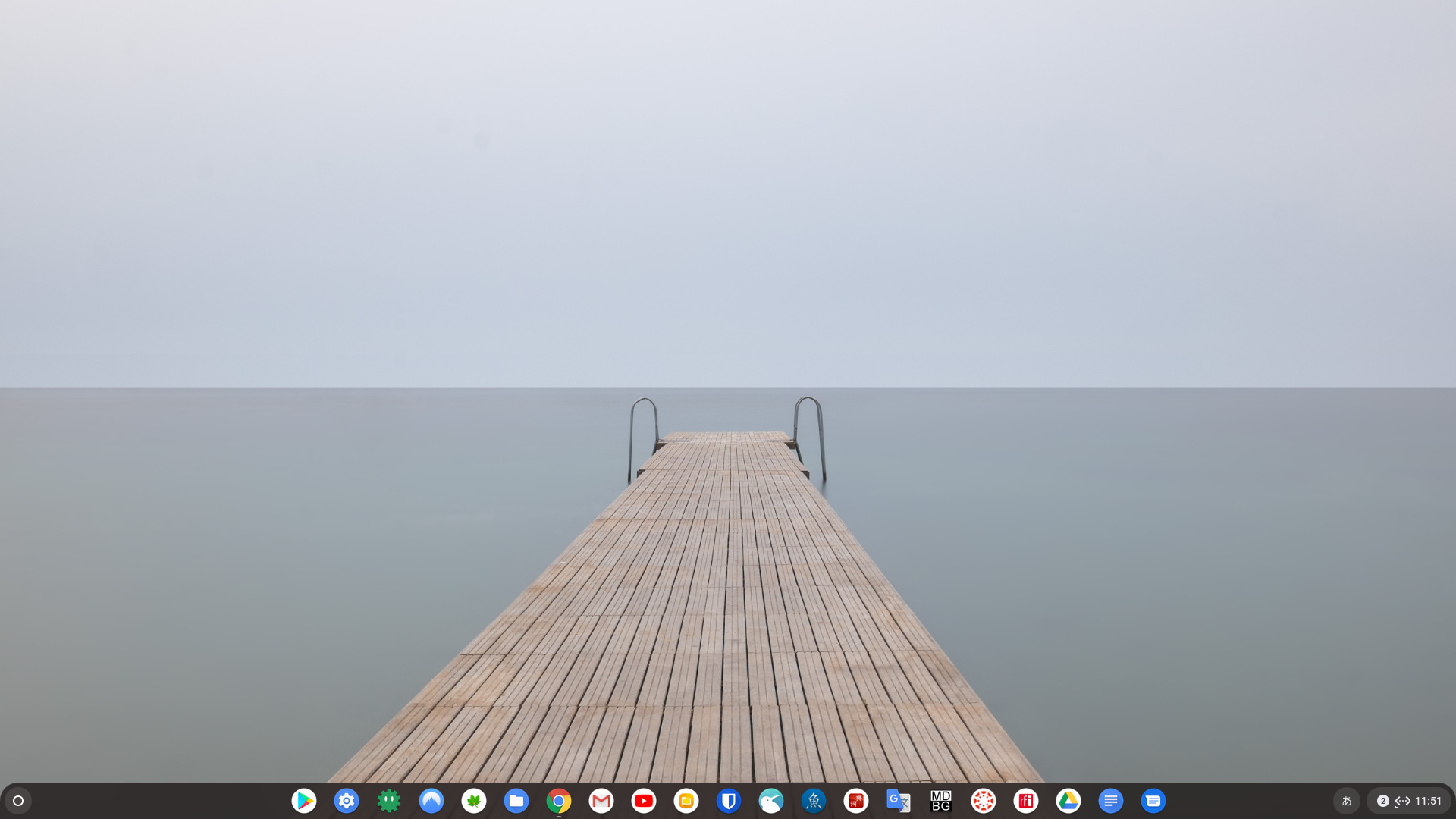The image size is (1456, 819).
Task: Open the blue Files app
Action: click(516, 801)
